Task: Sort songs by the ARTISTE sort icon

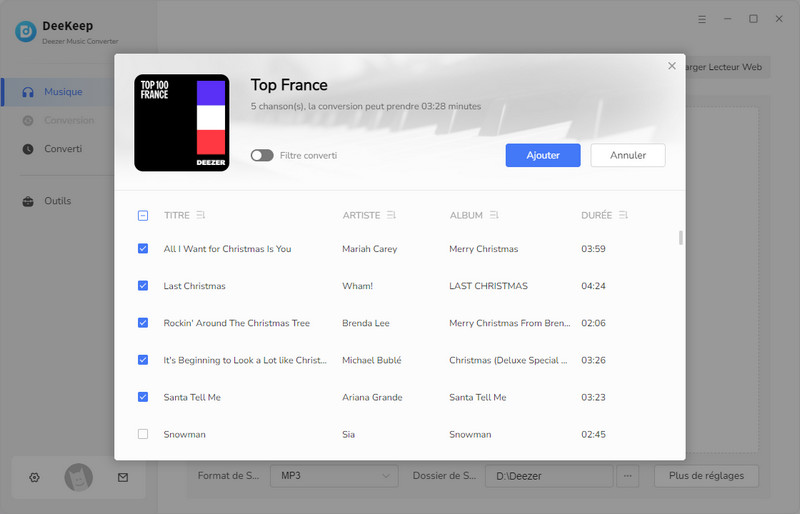Action: [391, 215]
